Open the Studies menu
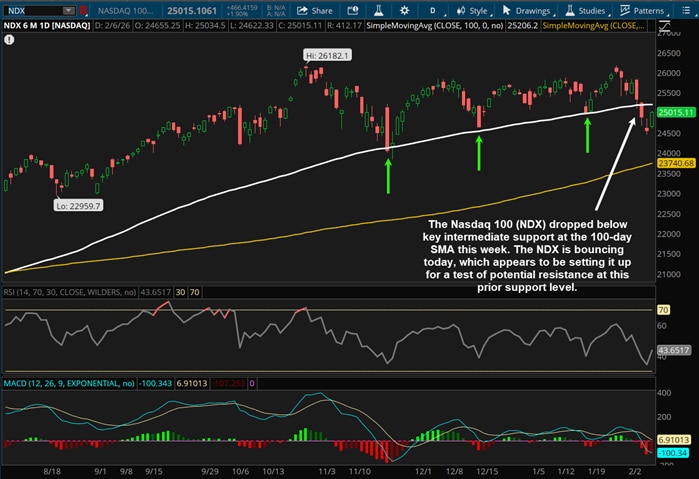Image resolution: width=699 pixels, height=479 pixels. [x=587, y=11]
